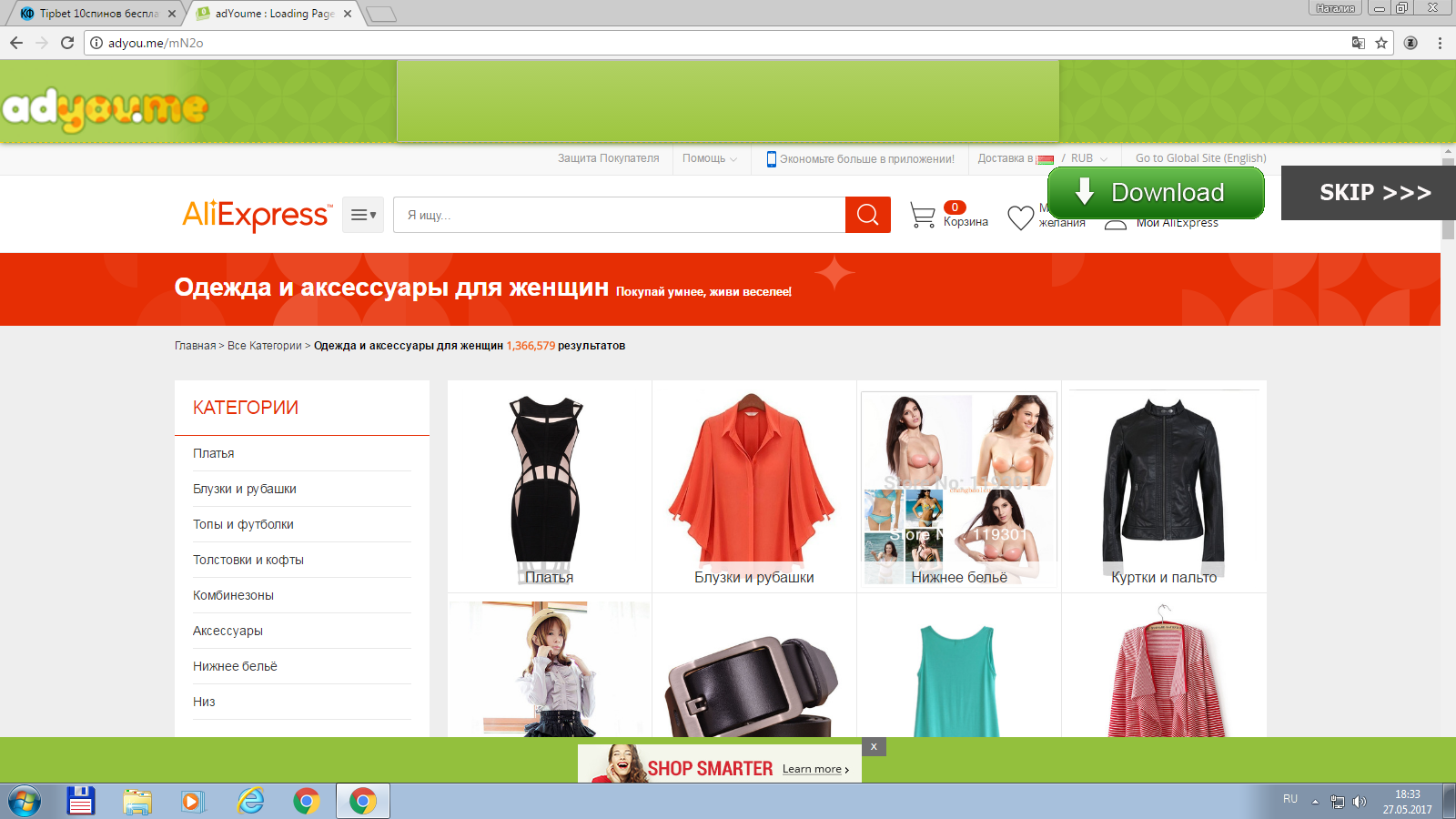Click the wishlist heart icon
The height and width of the screenshot is (819, 1456).
point(1021,217)
